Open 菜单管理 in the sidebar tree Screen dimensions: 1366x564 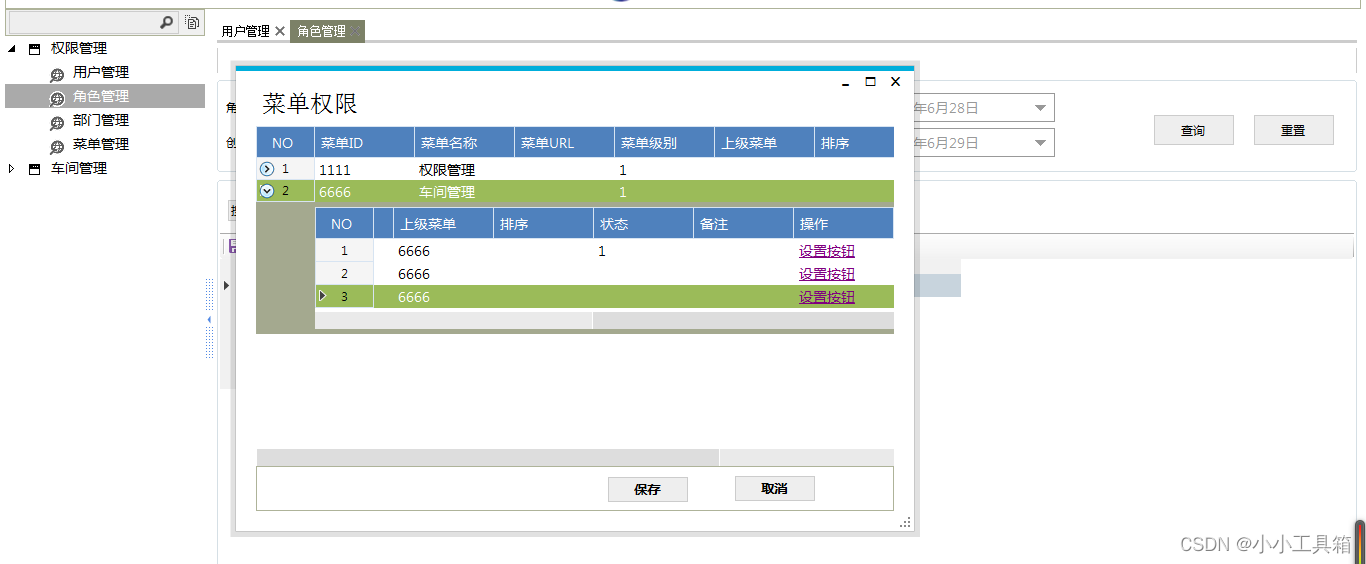[x=101, y=144]
